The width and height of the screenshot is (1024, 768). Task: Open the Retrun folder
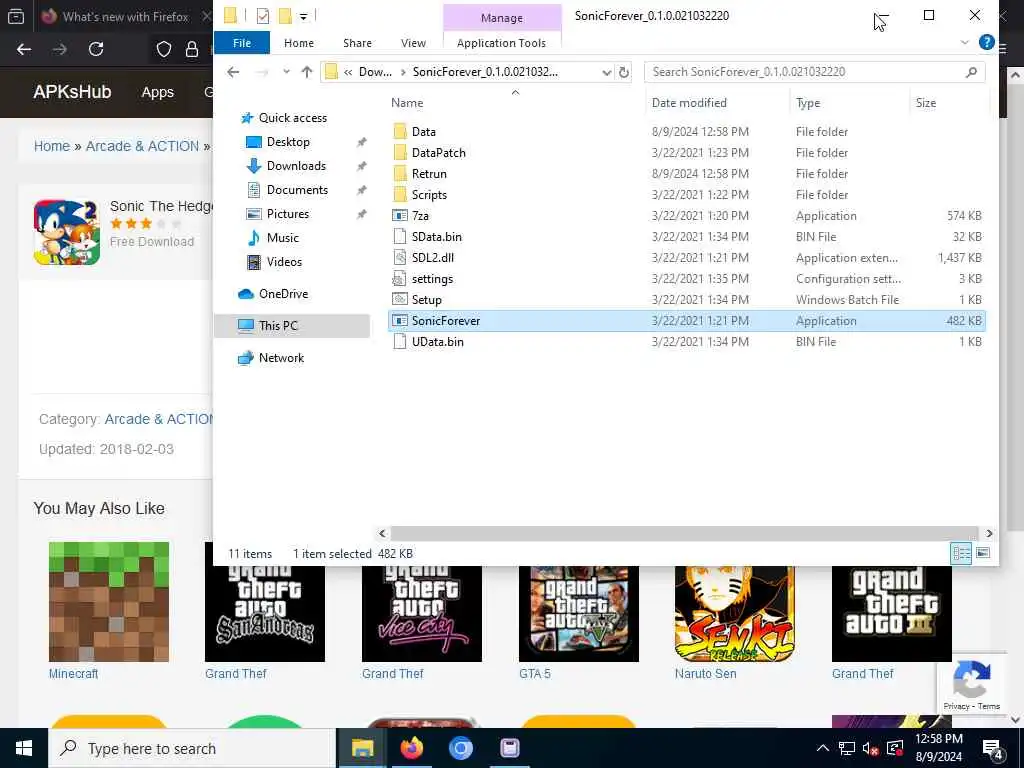click(x=429, y=174)
